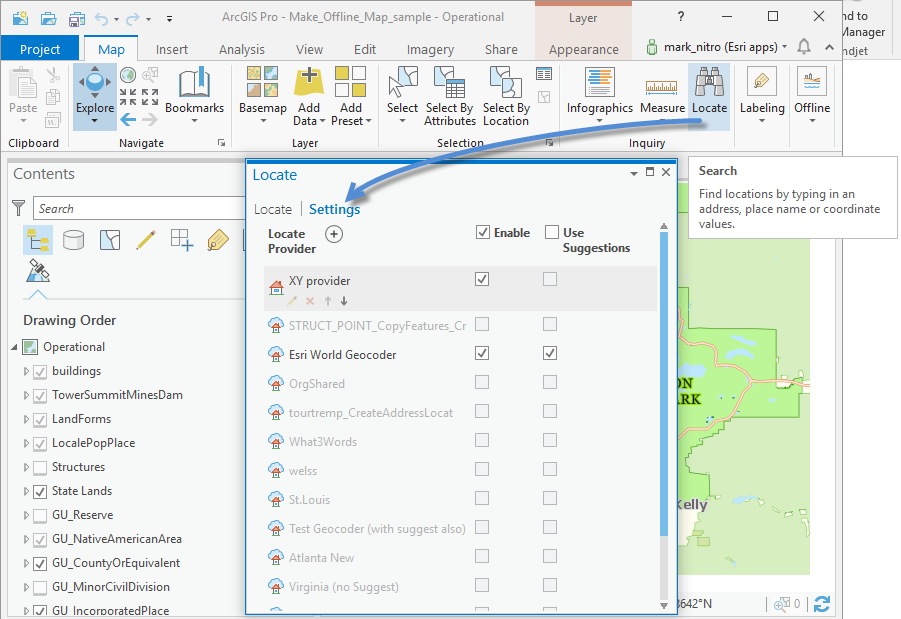Switch to List By Drawing Order view

tap(38, 240)
